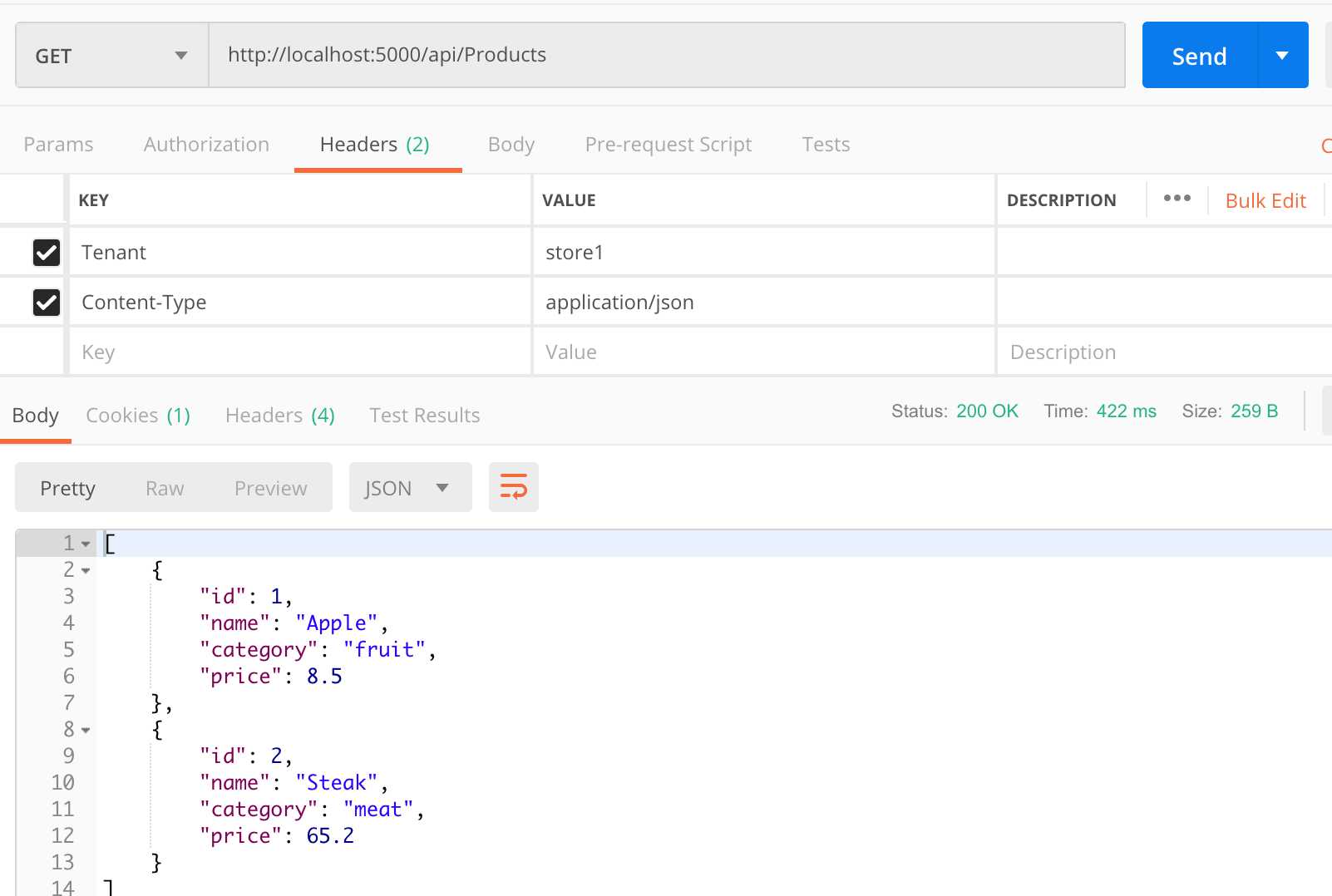Image resolution: width=1332 pixels, height=896 pixels.
Task: Open the Pre-request Script tab
Action: coord(668,145)
